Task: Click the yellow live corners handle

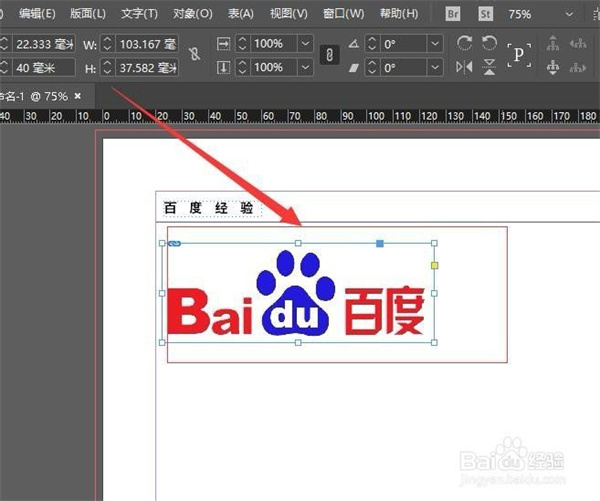Action: point(434,265)
